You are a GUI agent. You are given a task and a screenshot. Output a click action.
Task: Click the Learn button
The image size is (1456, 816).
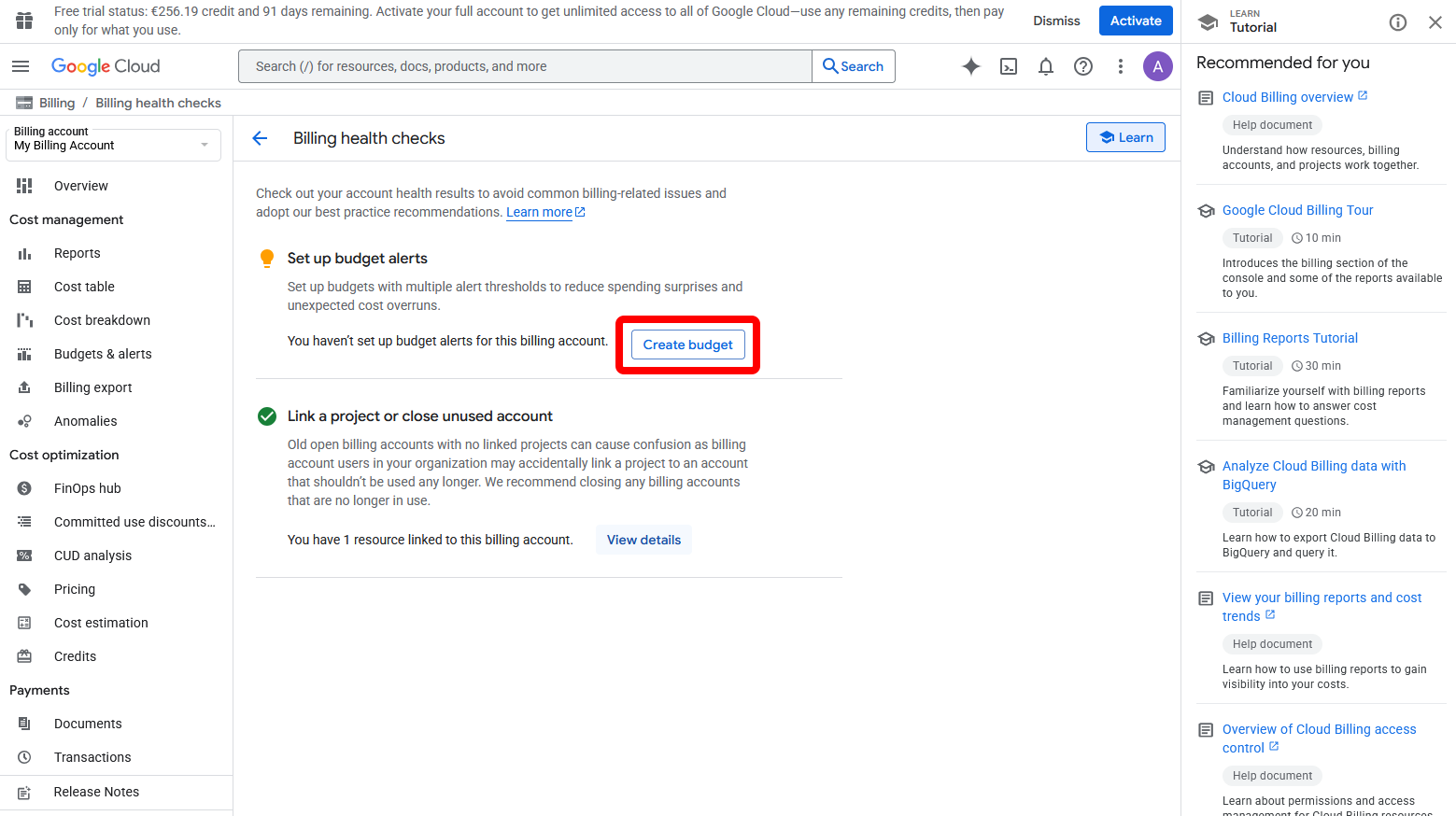coord(1125,137)
